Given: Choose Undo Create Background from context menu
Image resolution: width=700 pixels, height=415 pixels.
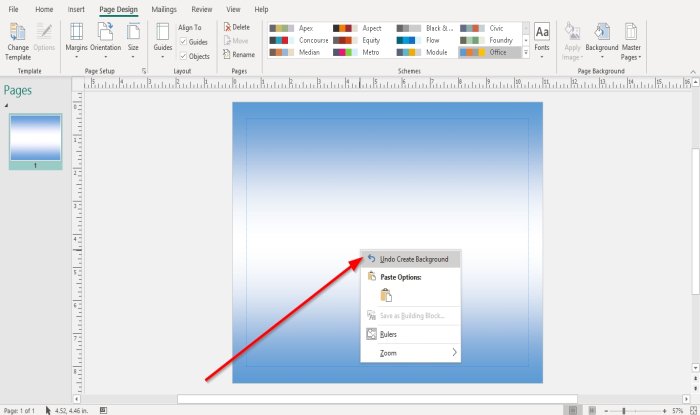Looking at the screenshot, I should (410, 259).
